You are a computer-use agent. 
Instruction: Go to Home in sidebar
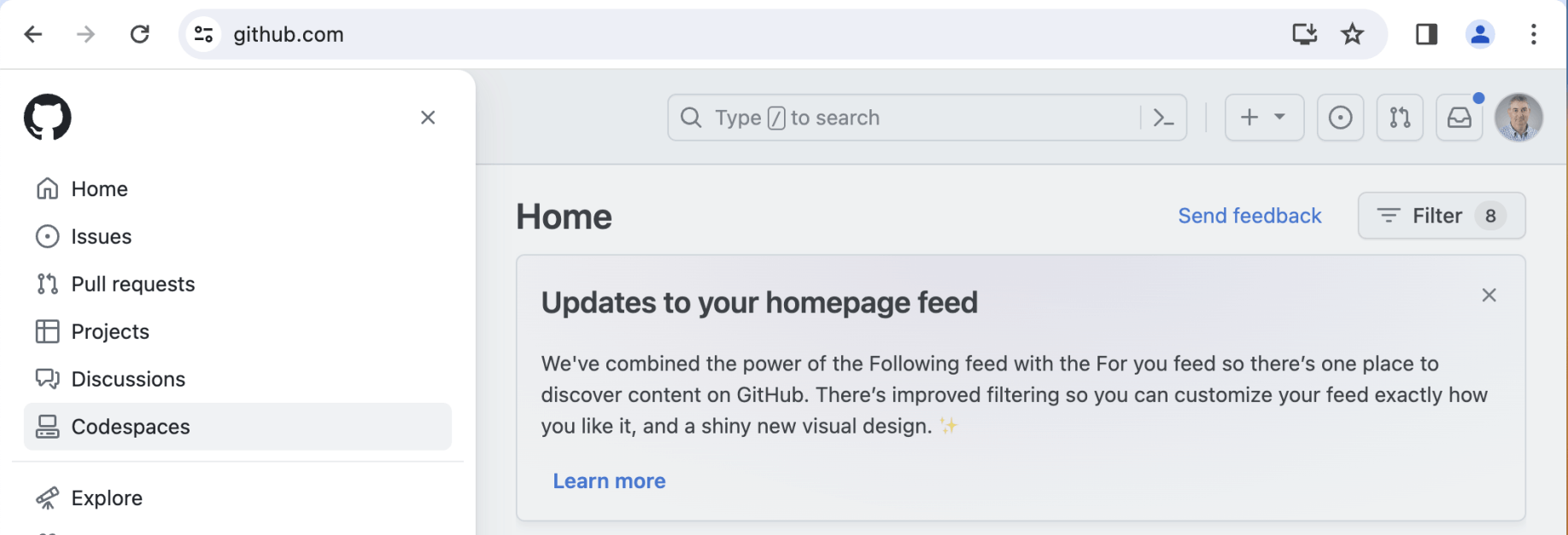99,189
